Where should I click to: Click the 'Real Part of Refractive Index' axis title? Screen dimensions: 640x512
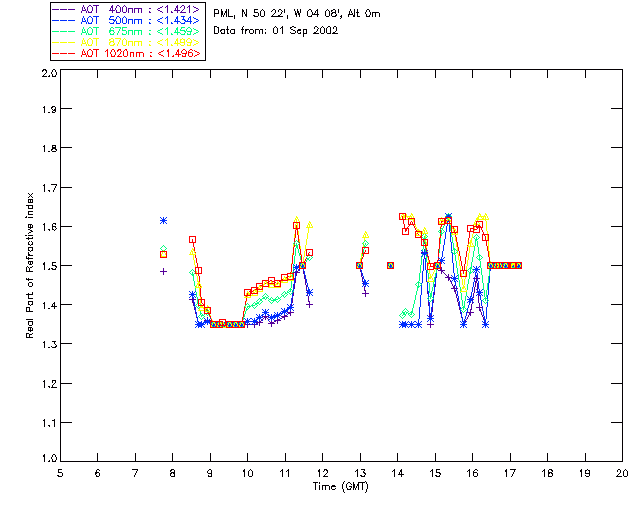pos(31,265)
